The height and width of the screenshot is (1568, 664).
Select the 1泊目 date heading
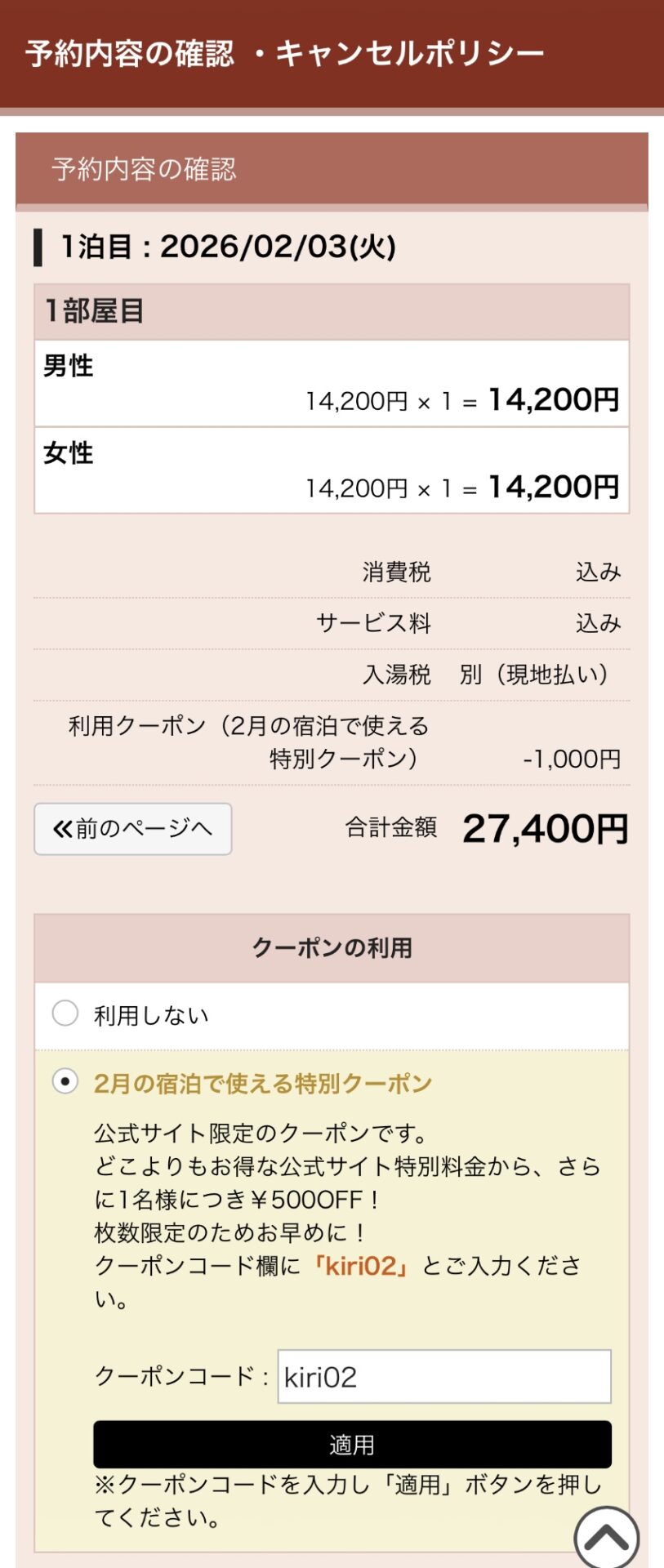click(229, 247)
